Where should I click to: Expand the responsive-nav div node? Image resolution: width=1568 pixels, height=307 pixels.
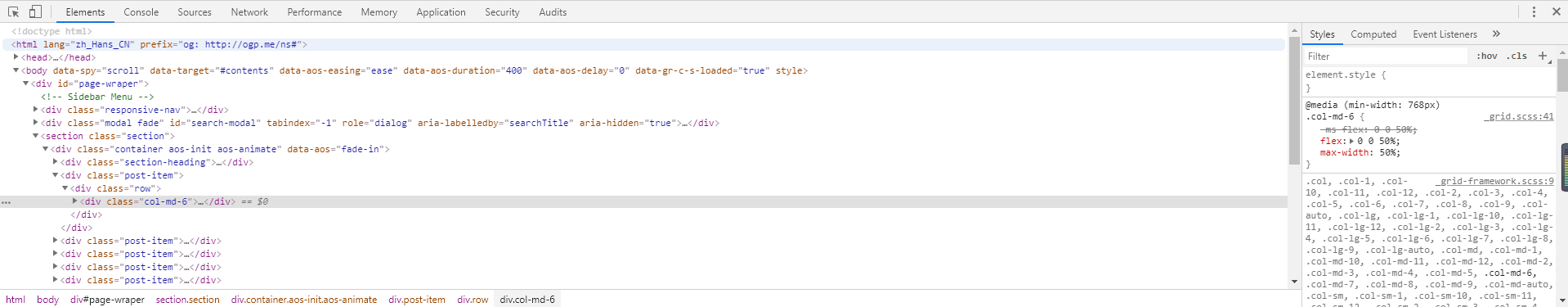[35, 110]
